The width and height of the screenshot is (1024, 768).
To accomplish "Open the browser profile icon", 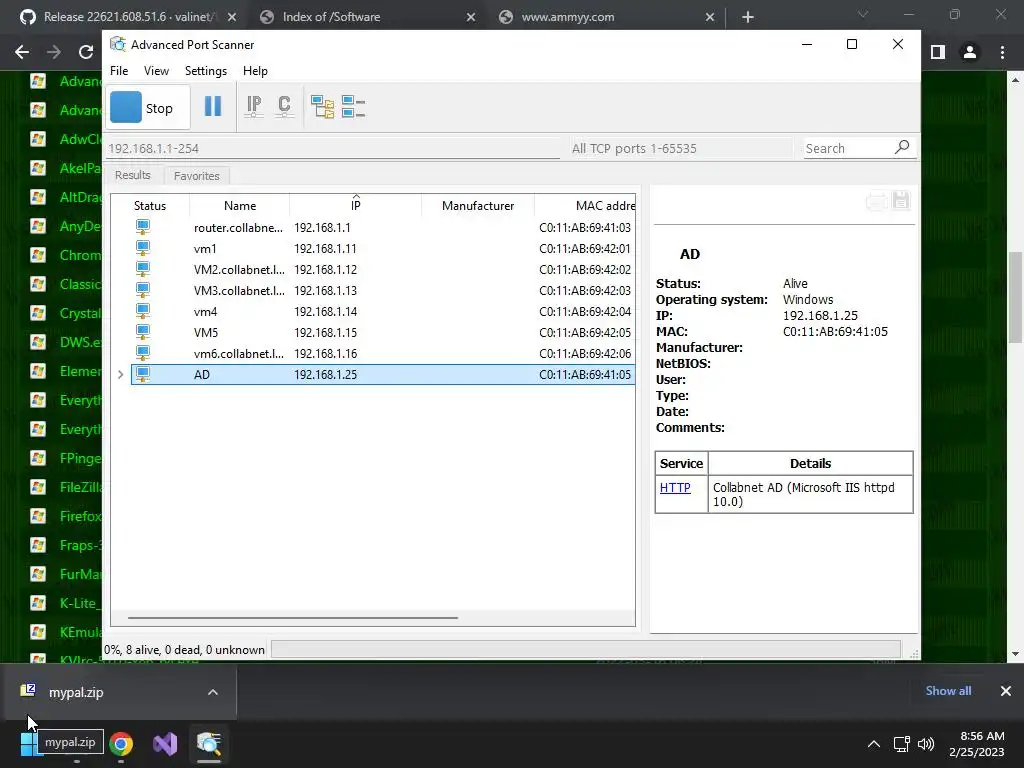I will [x=970, y=52].
